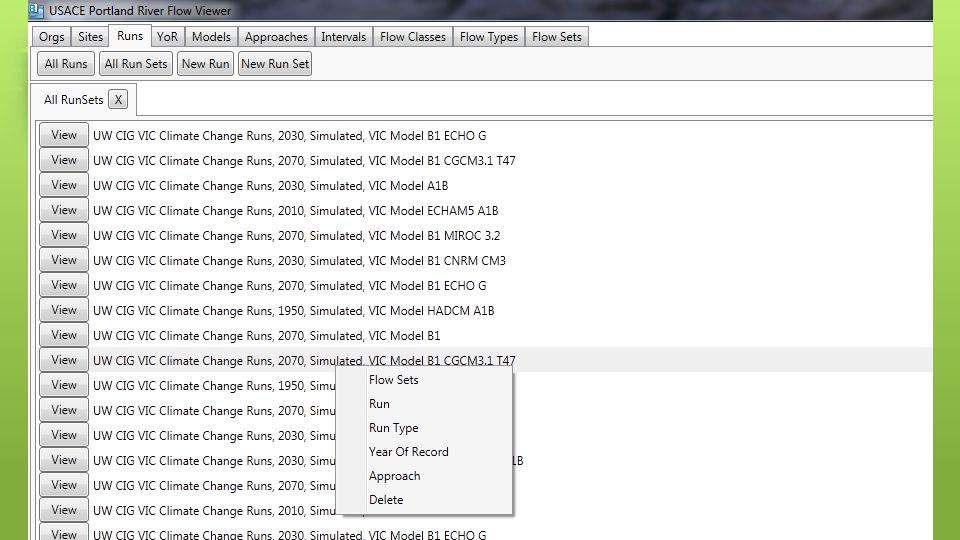960x540 pixels.
Task: View the first 2070 B1 CGCM3.1 T47 run set
Action: (64, 160)
